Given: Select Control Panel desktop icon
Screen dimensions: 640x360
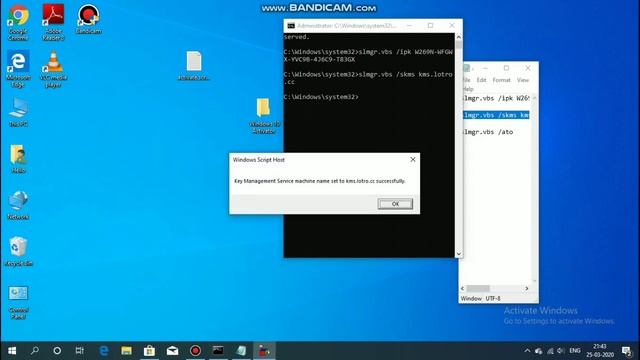Looking at the screenshot, I should click(x=18, y=302).
